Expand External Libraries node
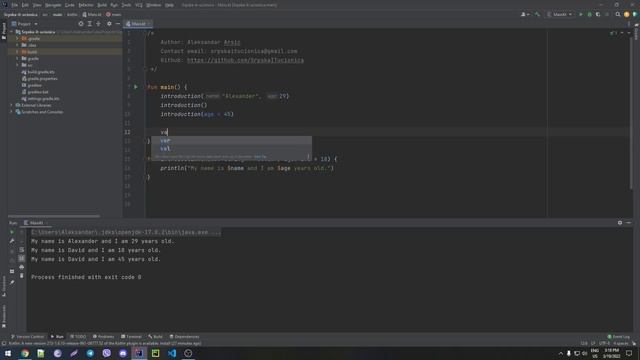 [11, 105]
